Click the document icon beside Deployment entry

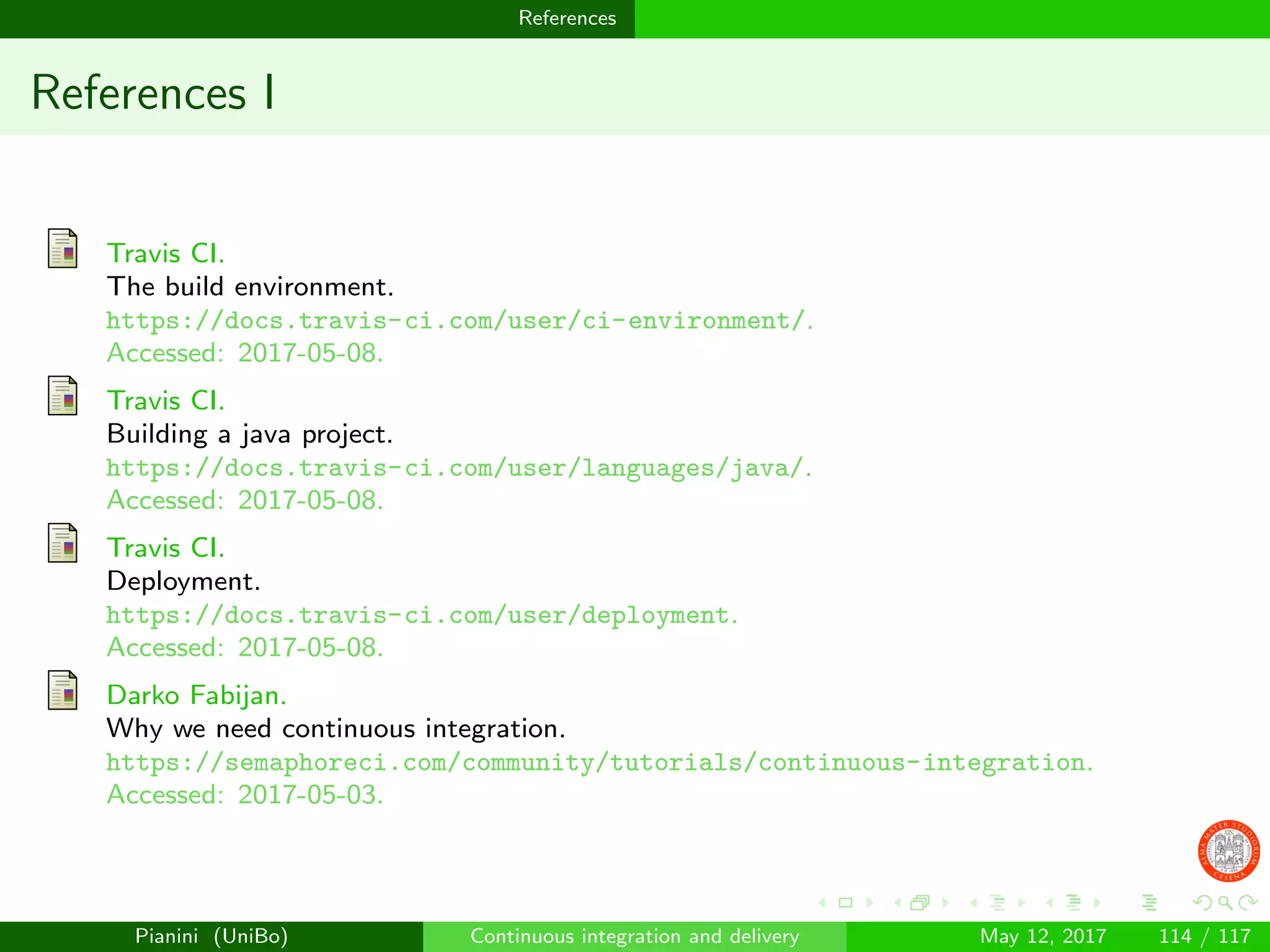(x=63, y=543)
